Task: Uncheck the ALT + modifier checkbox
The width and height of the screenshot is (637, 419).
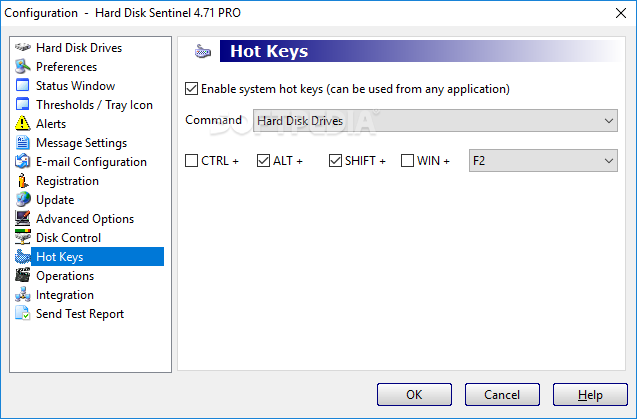Action: [x=263, y=161]
